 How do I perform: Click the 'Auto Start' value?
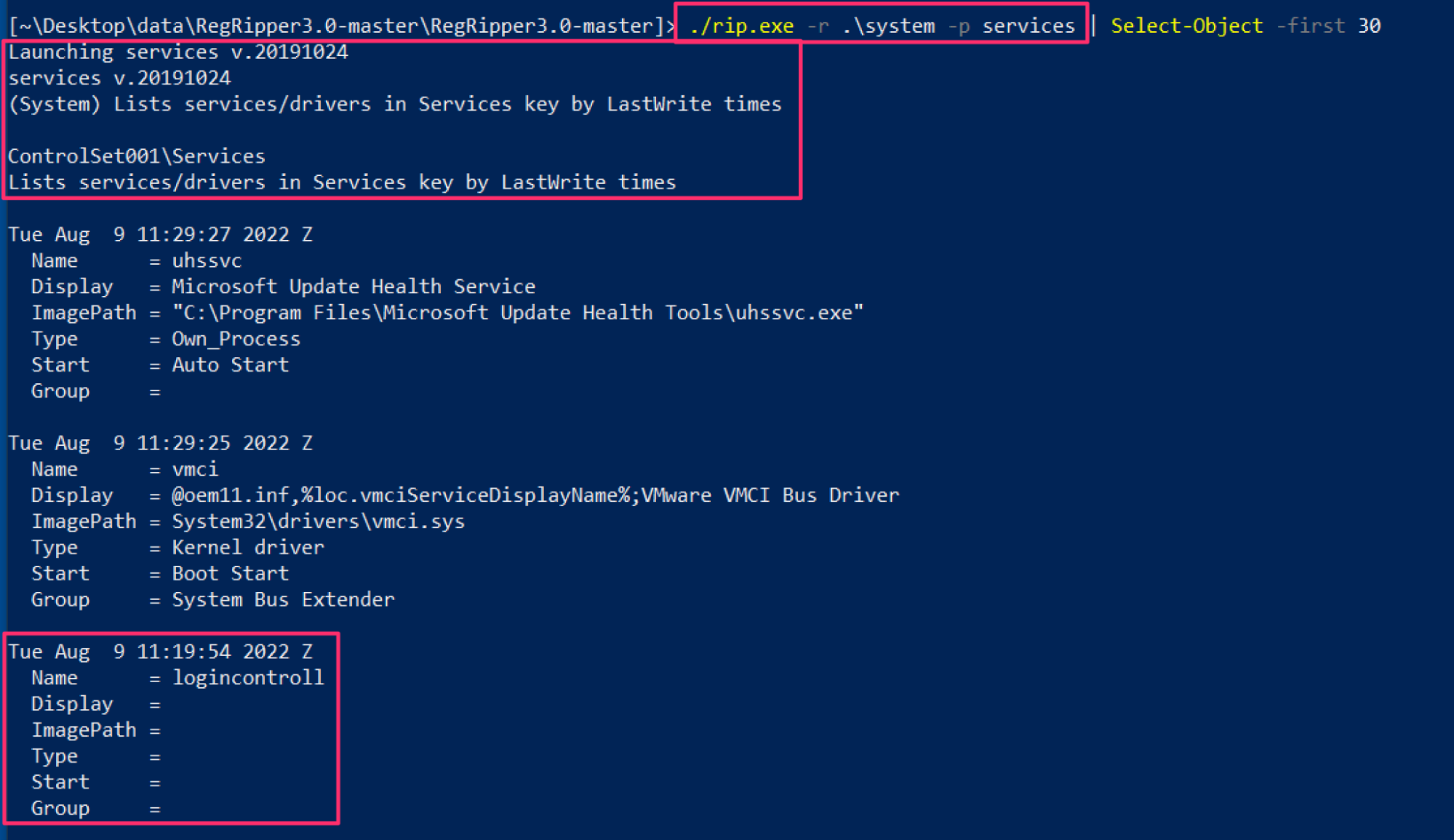coord(230,365)
